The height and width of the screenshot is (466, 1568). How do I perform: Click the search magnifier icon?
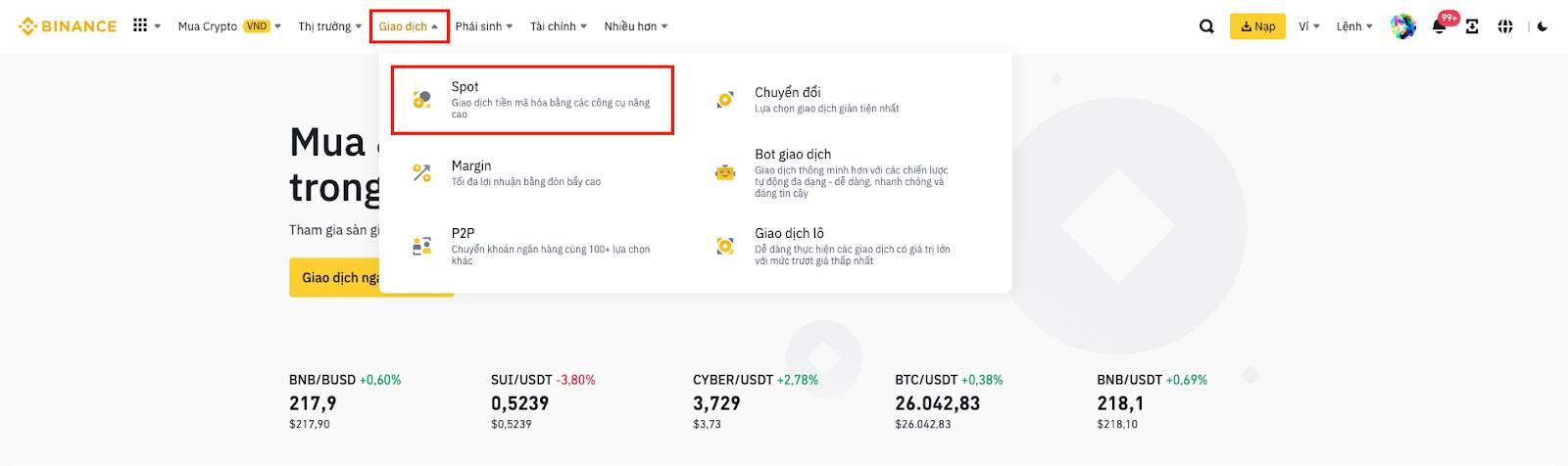(x=1206, y=26)
